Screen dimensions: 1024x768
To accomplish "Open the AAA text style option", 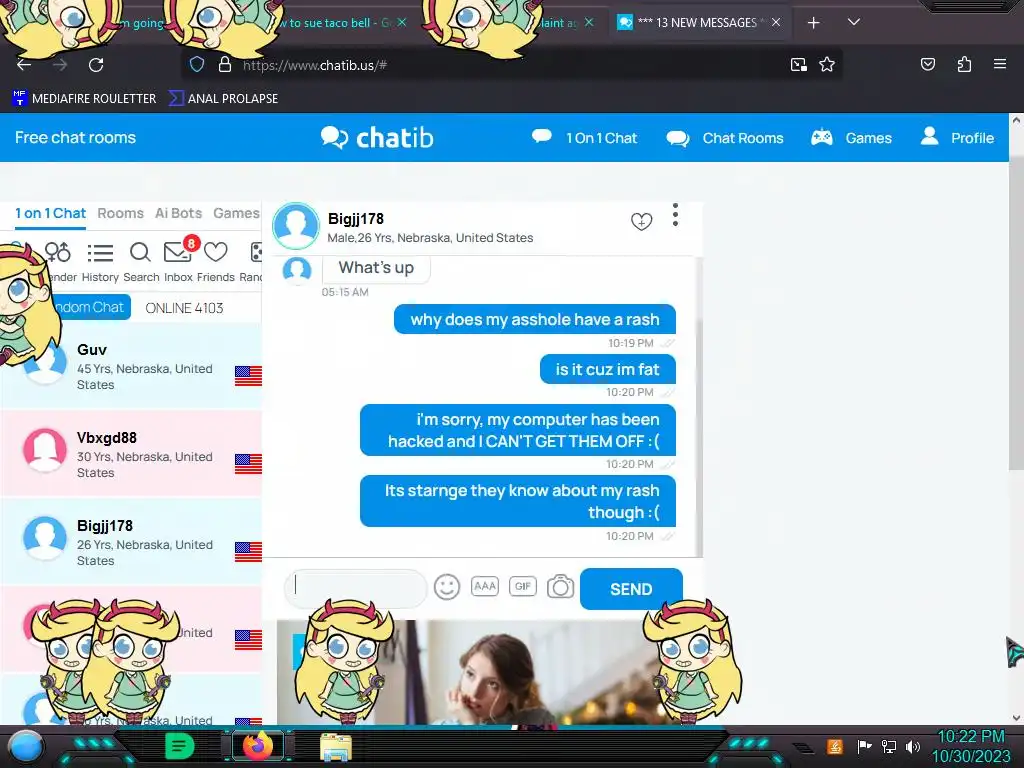I will coord(485,586).
